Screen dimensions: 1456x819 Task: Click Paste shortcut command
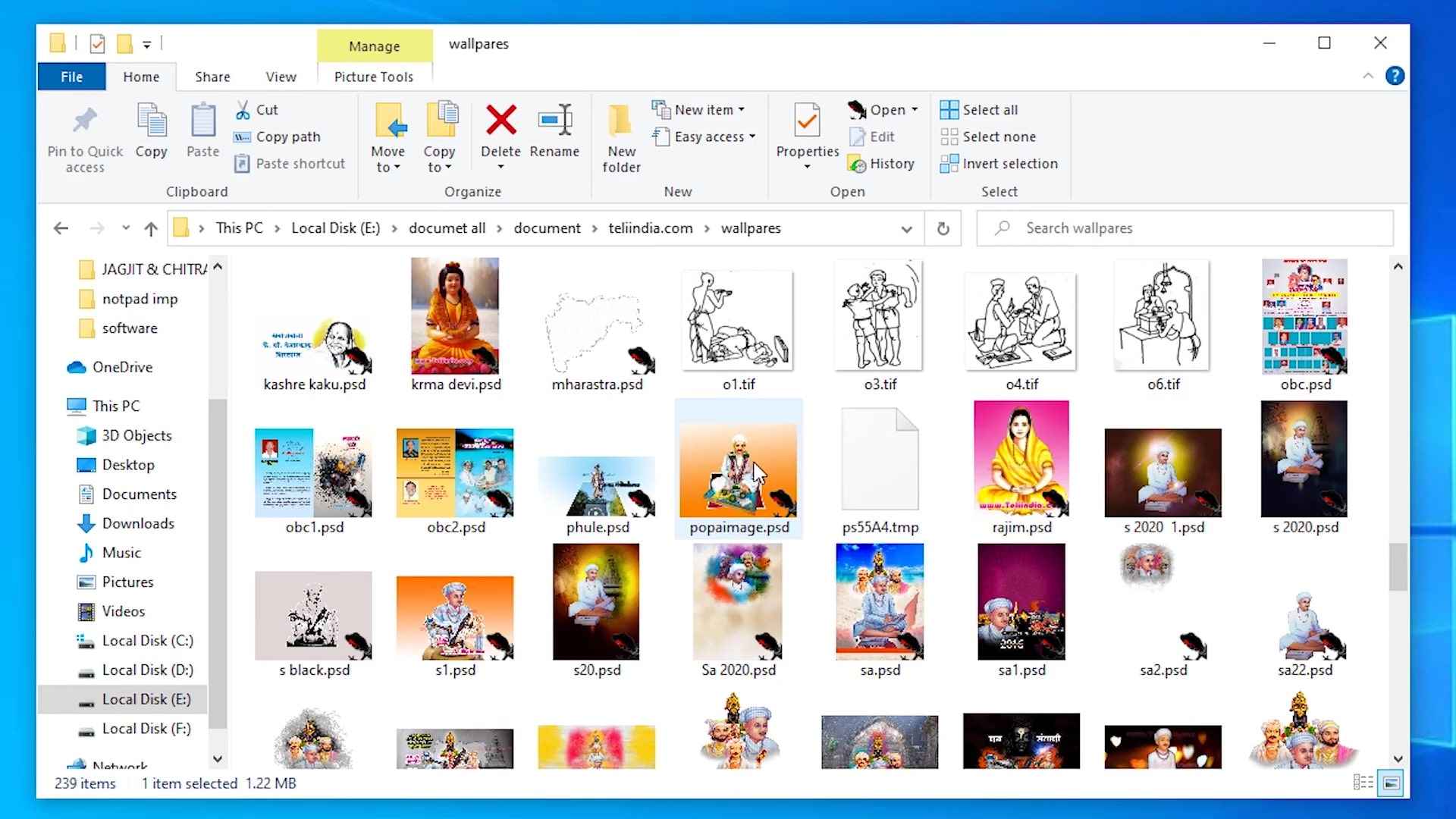tap(289, 164)
